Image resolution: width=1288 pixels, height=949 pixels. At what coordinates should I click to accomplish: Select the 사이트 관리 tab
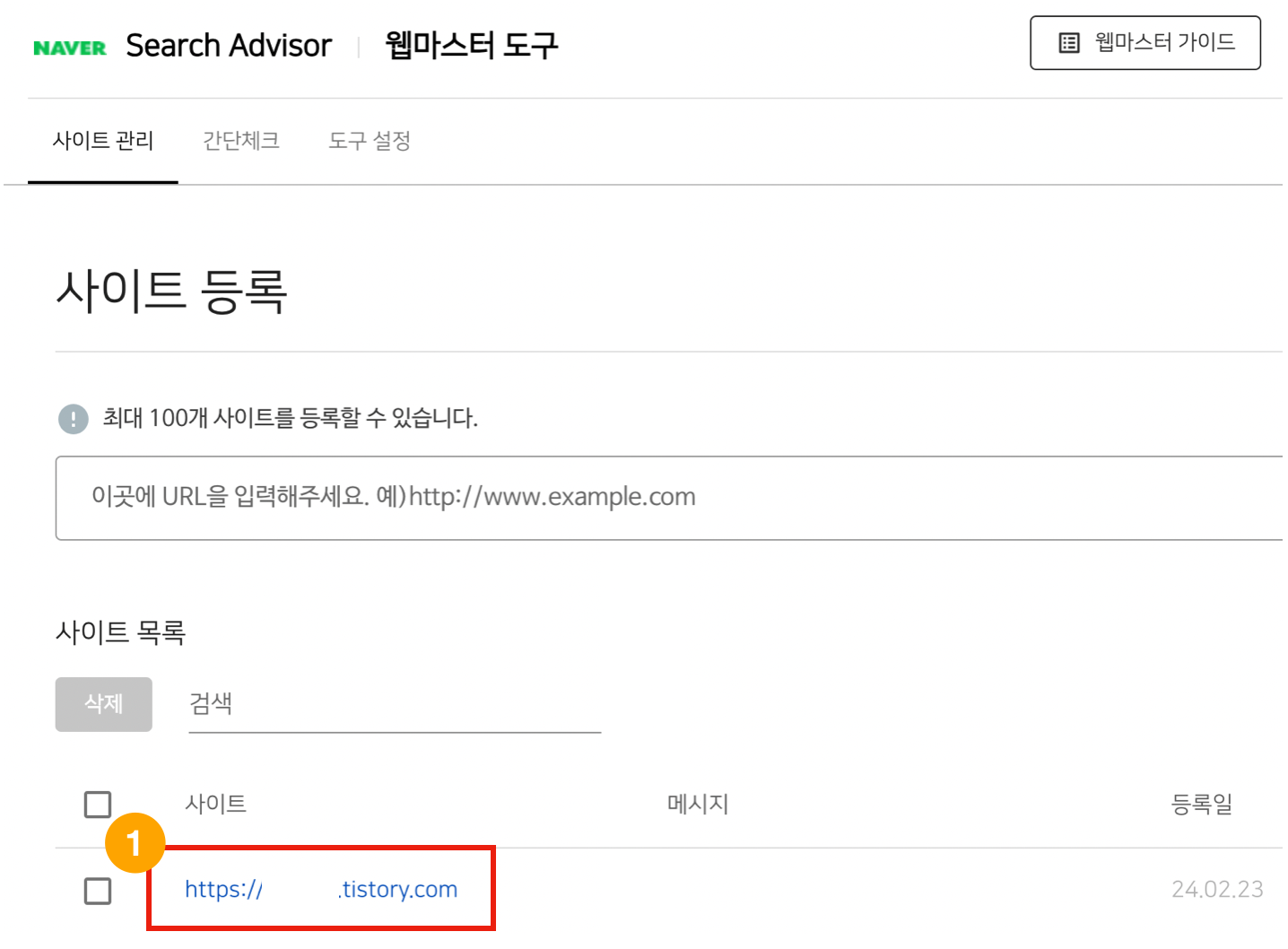pyautogui.click(x=103, y=141)
